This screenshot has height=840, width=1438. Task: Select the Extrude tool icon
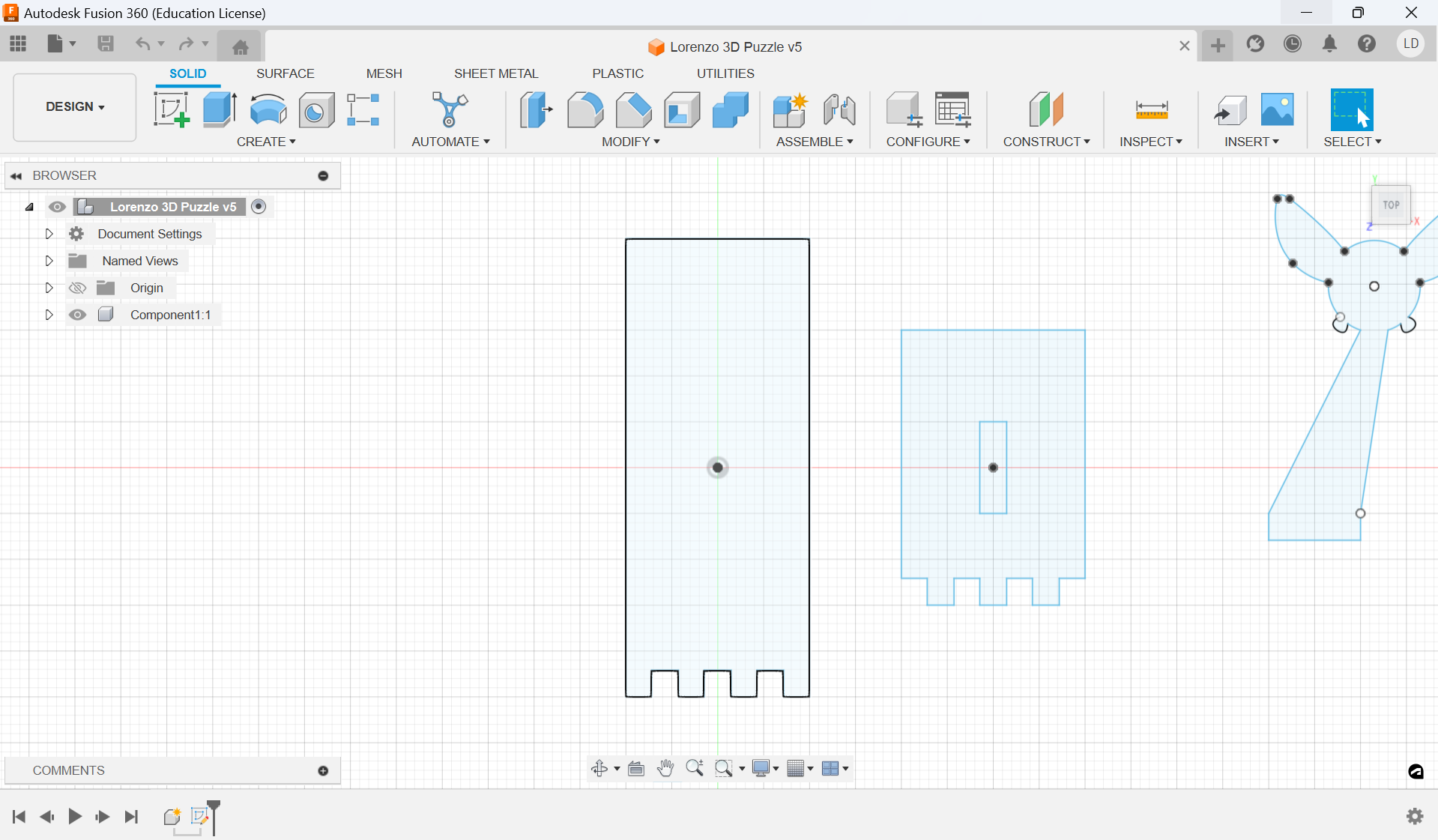[x=220, y=110]
